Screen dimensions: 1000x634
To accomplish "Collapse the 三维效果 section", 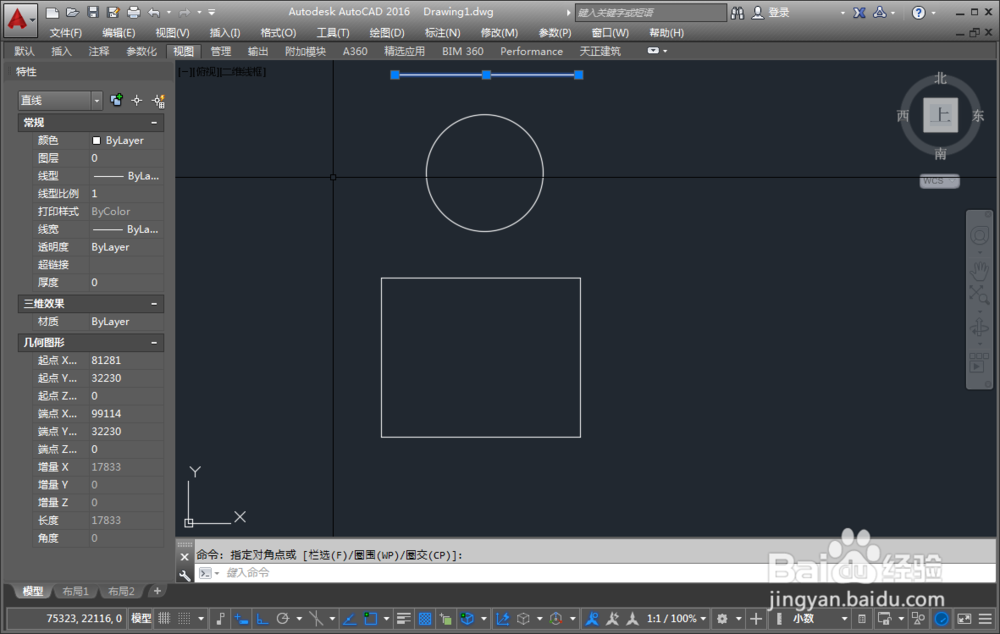I will click(154, 304).
